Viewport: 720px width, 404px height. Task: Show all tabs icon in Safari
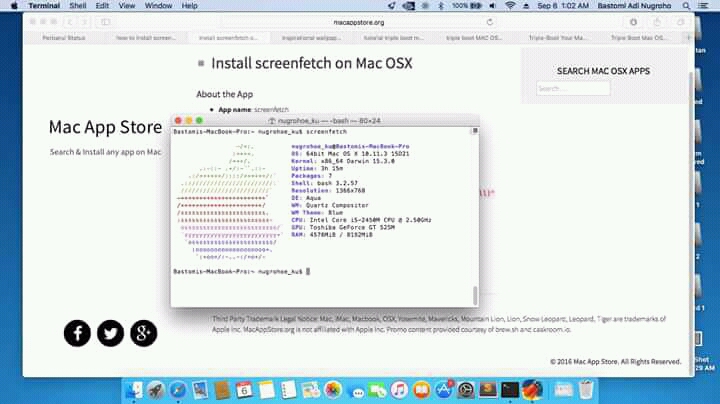(681, 22)
